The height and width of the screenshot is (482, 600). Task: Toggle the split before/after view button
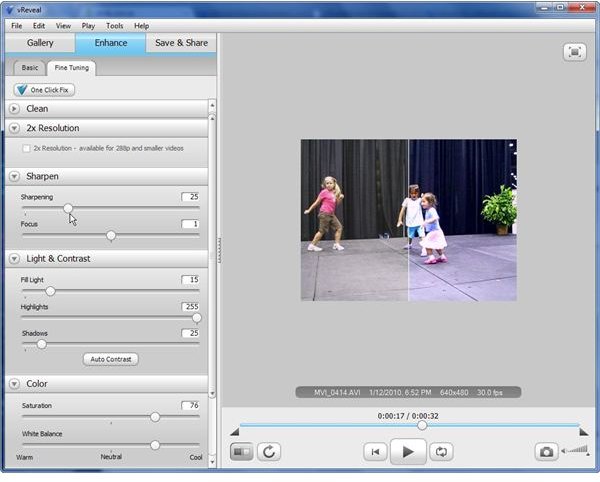point(241,452)
